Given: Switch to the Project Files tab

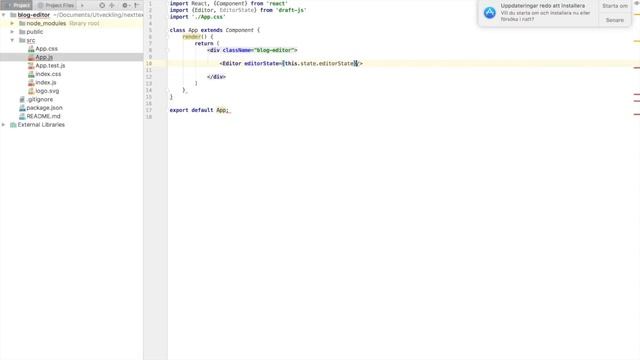Looking at the screenshot, I should pos(56,5).
